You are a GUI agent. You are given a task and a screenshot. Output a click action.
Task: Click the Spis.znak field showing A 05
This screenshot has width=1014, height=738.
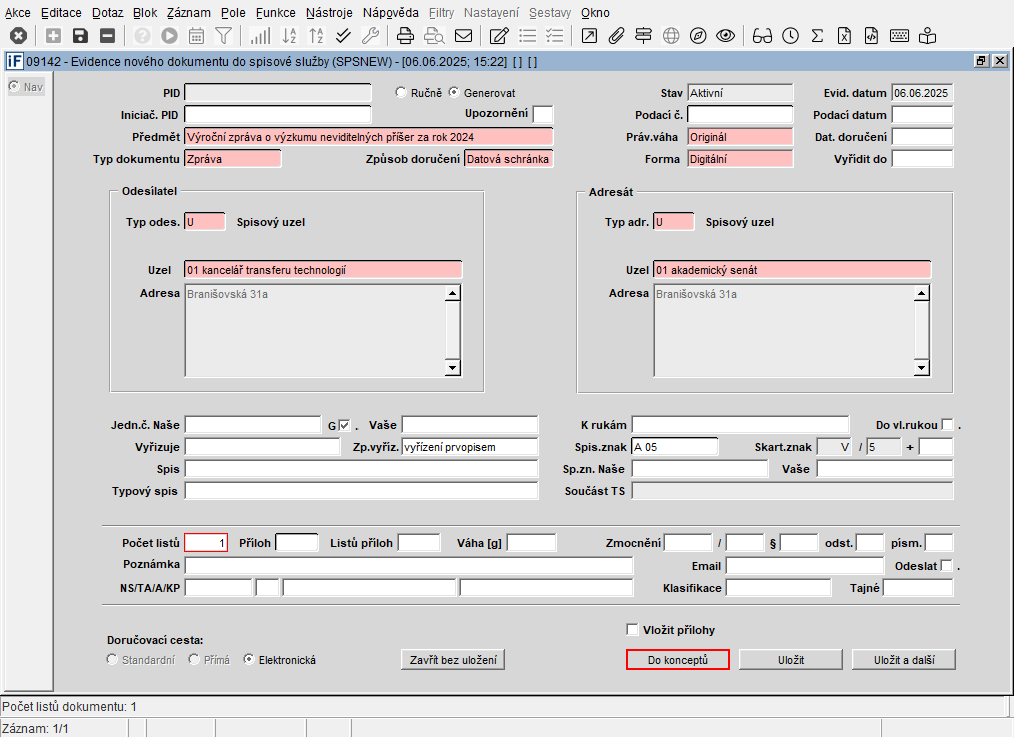674,447
